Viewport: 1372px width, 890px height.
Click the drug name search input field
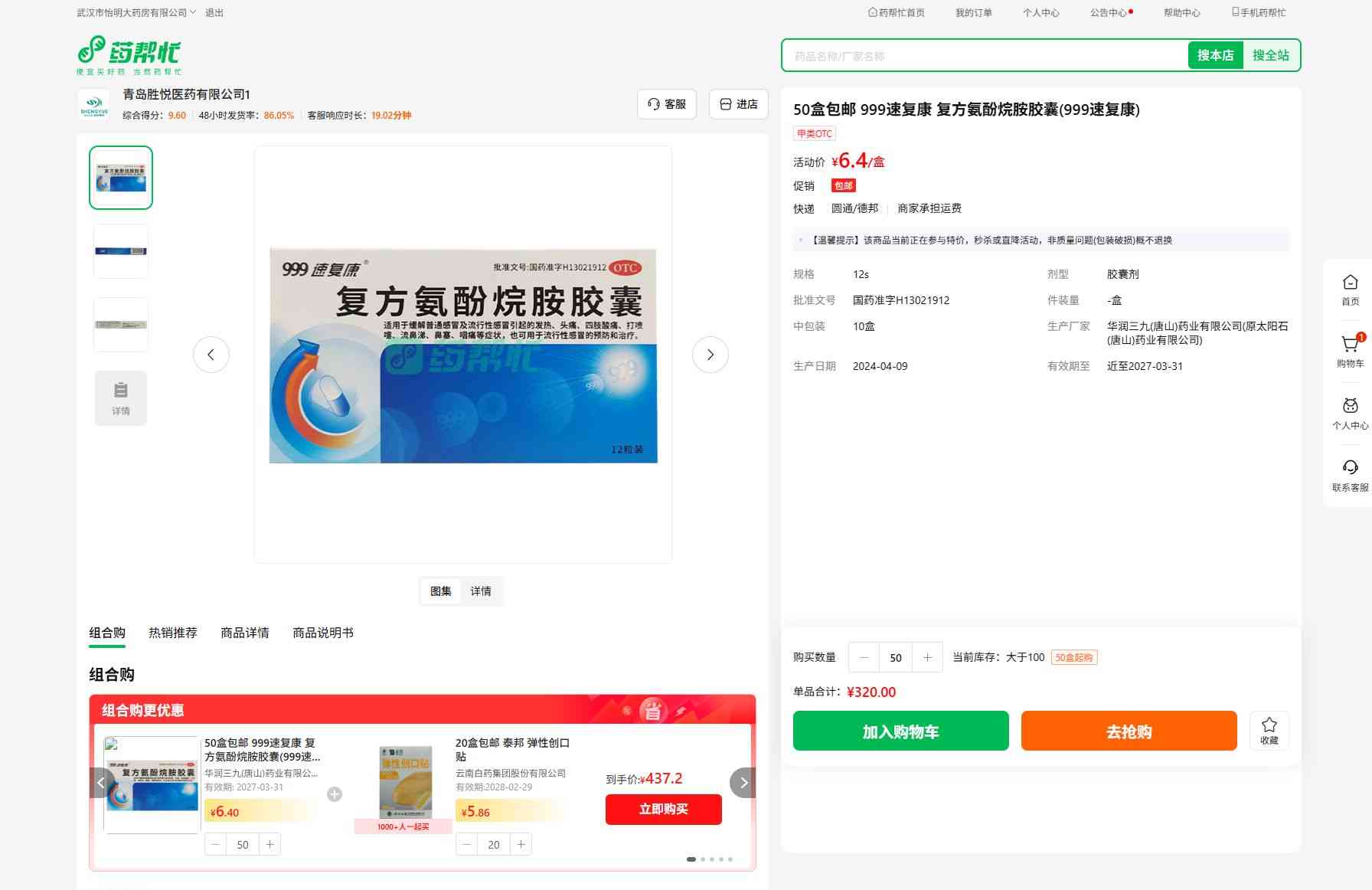pos(984,56)
